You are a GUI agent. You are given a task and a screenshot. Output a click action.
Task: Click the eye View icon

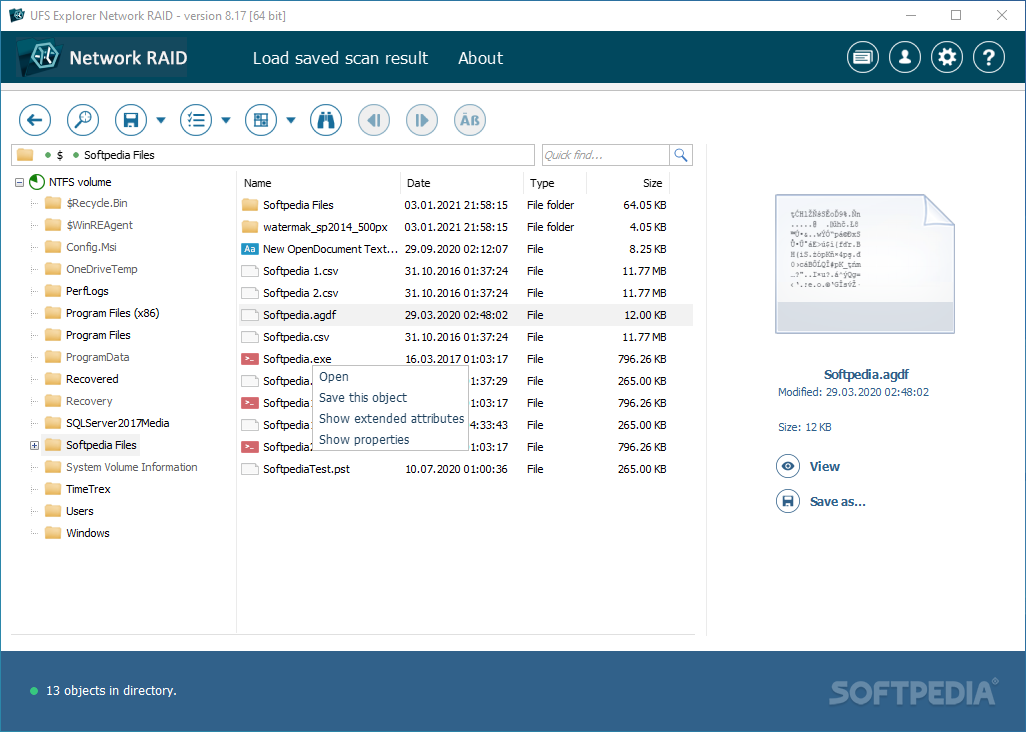[x=788, y=466]
